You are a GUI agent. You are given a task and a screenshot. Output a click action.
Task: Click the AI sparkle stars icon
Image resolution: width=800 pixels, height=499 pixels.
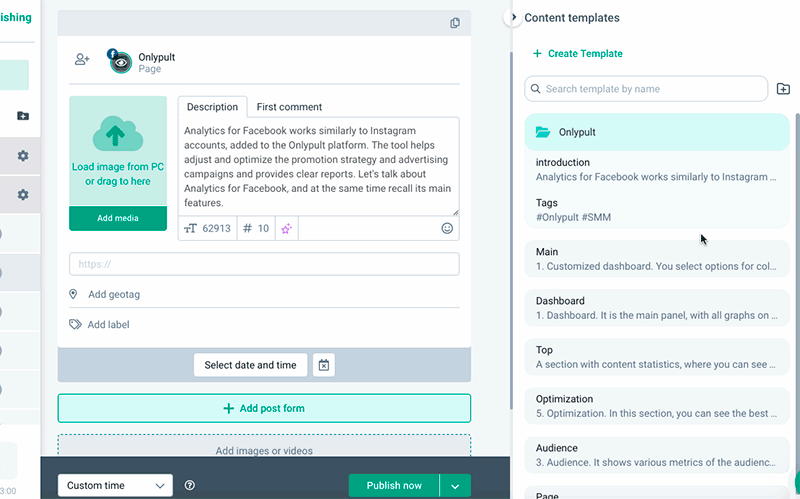[x=286, y=229]
